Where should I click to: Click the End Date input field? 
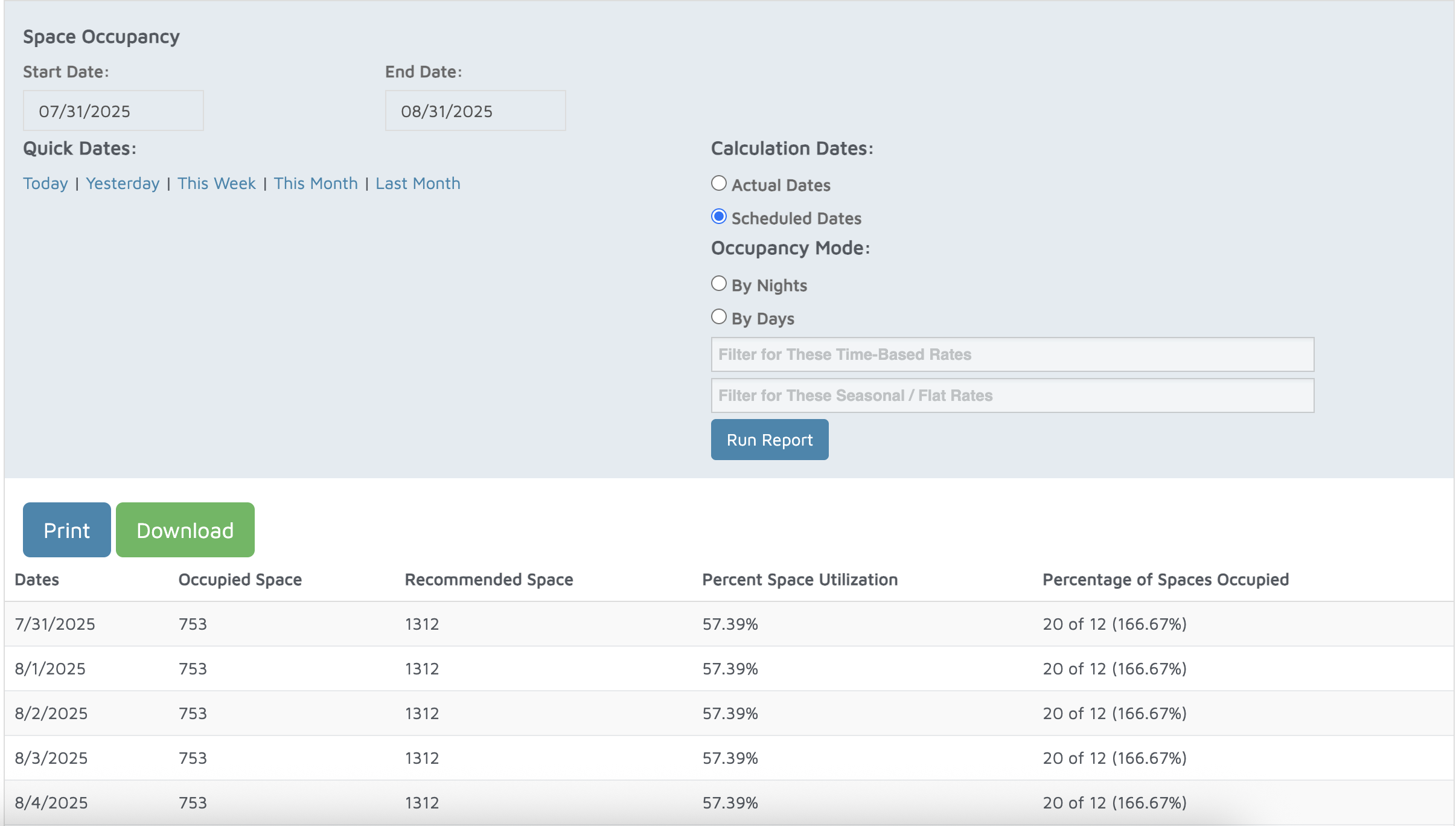[x=476, y=111]
